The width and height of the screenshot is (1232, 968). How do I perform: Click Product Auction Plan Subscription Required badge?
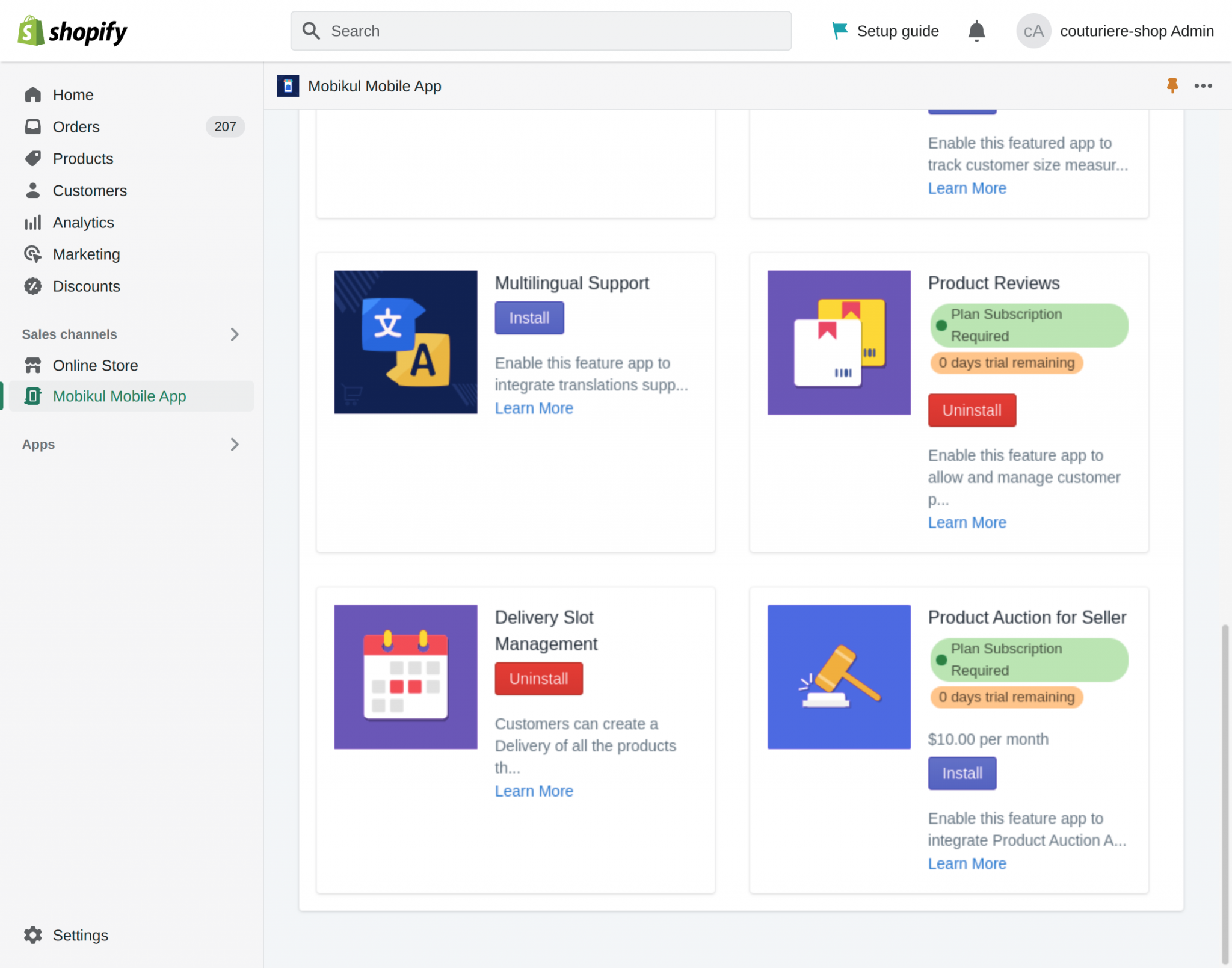tap(1029, 660)
